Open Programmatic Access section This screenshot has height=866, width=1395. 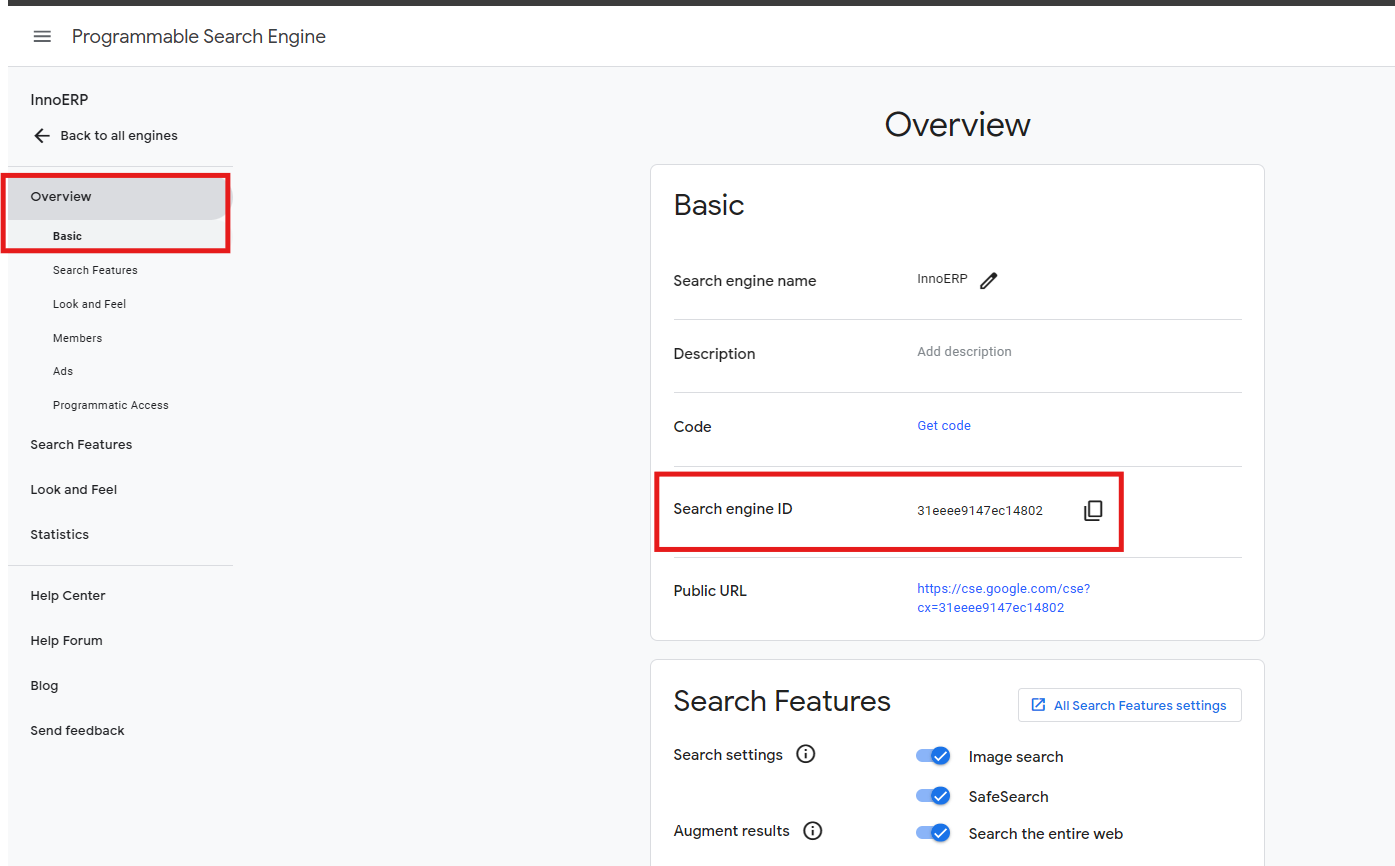111,405
